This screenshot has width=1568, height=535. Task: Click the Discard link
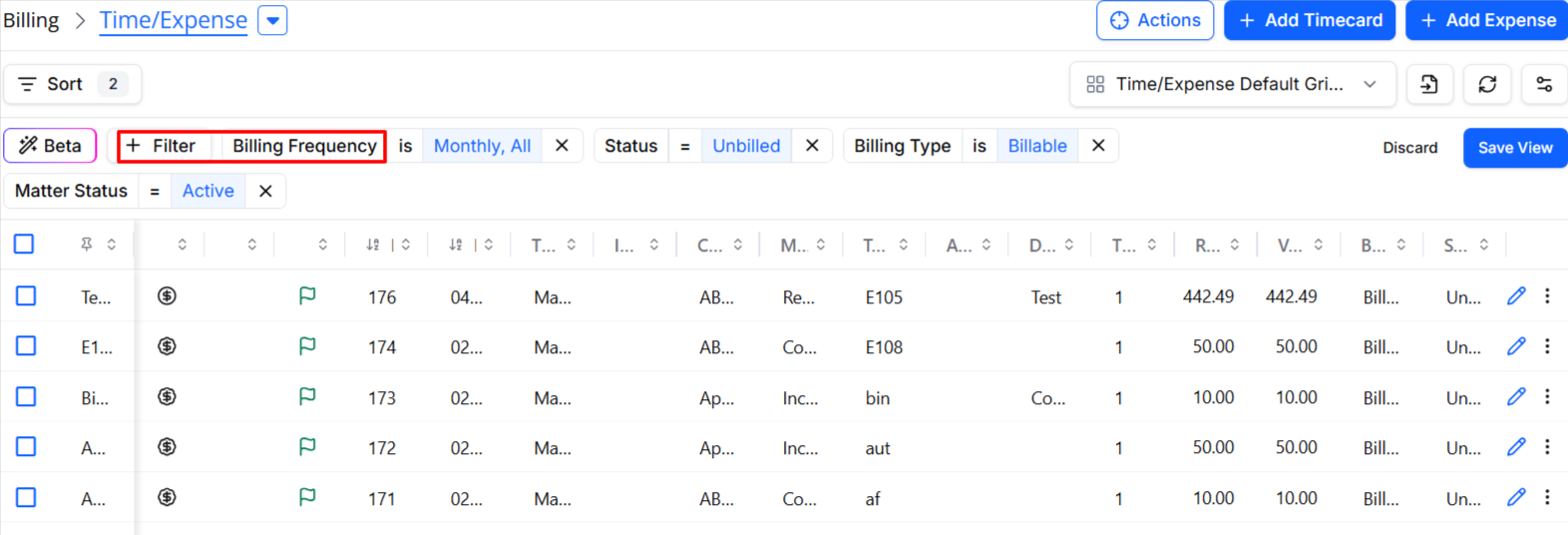click(1410, 148)
